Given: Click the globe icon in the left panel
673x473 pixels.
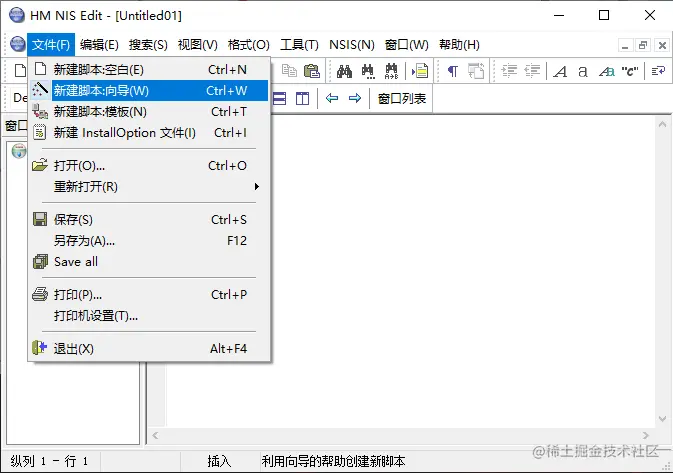Looking at the screenshot, I should pos(19,151).
